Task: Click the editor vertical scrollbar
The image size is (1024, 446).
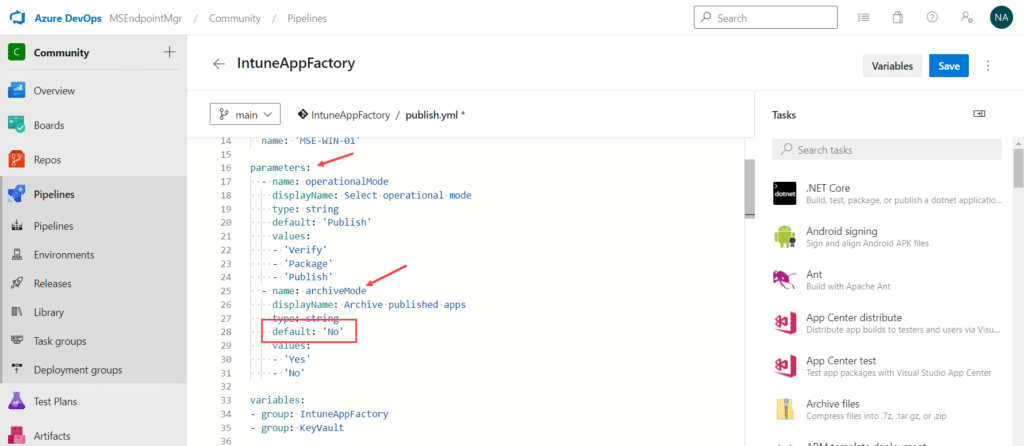Action: [x=750, y=188]
